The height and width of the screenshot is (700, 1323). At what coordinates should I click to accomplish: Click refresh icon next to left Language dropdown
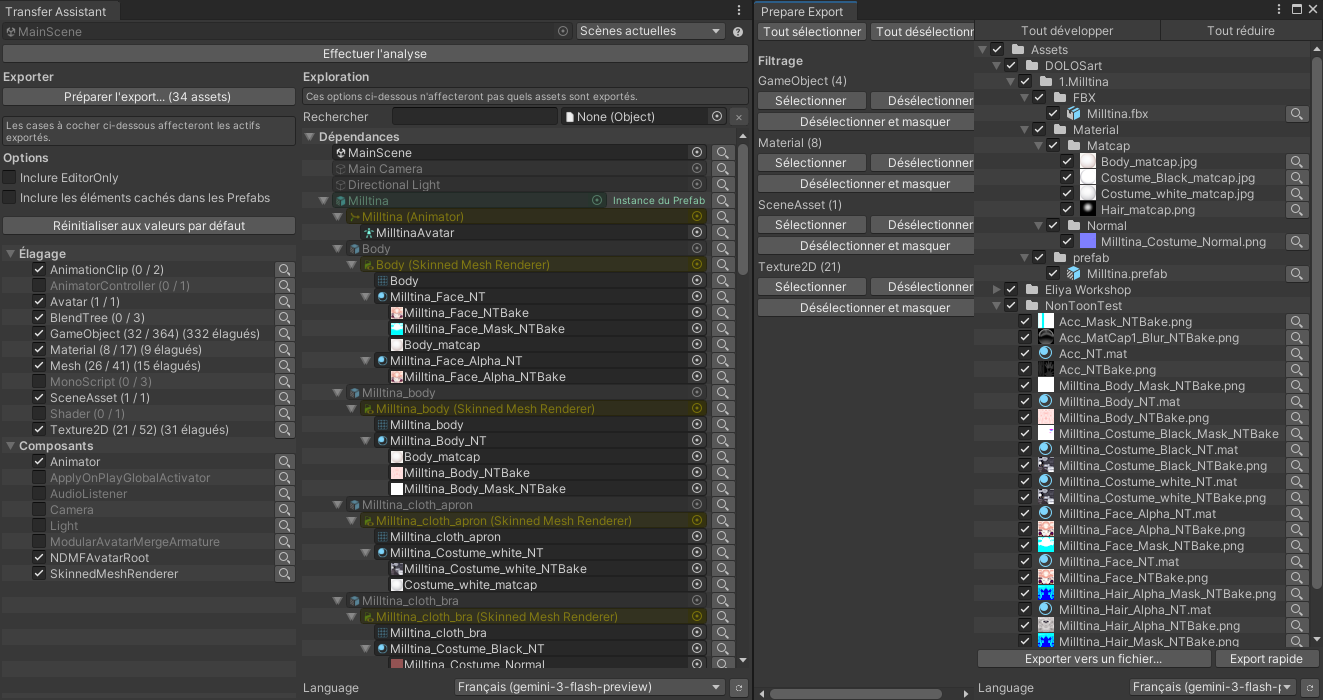click(738, 688)
